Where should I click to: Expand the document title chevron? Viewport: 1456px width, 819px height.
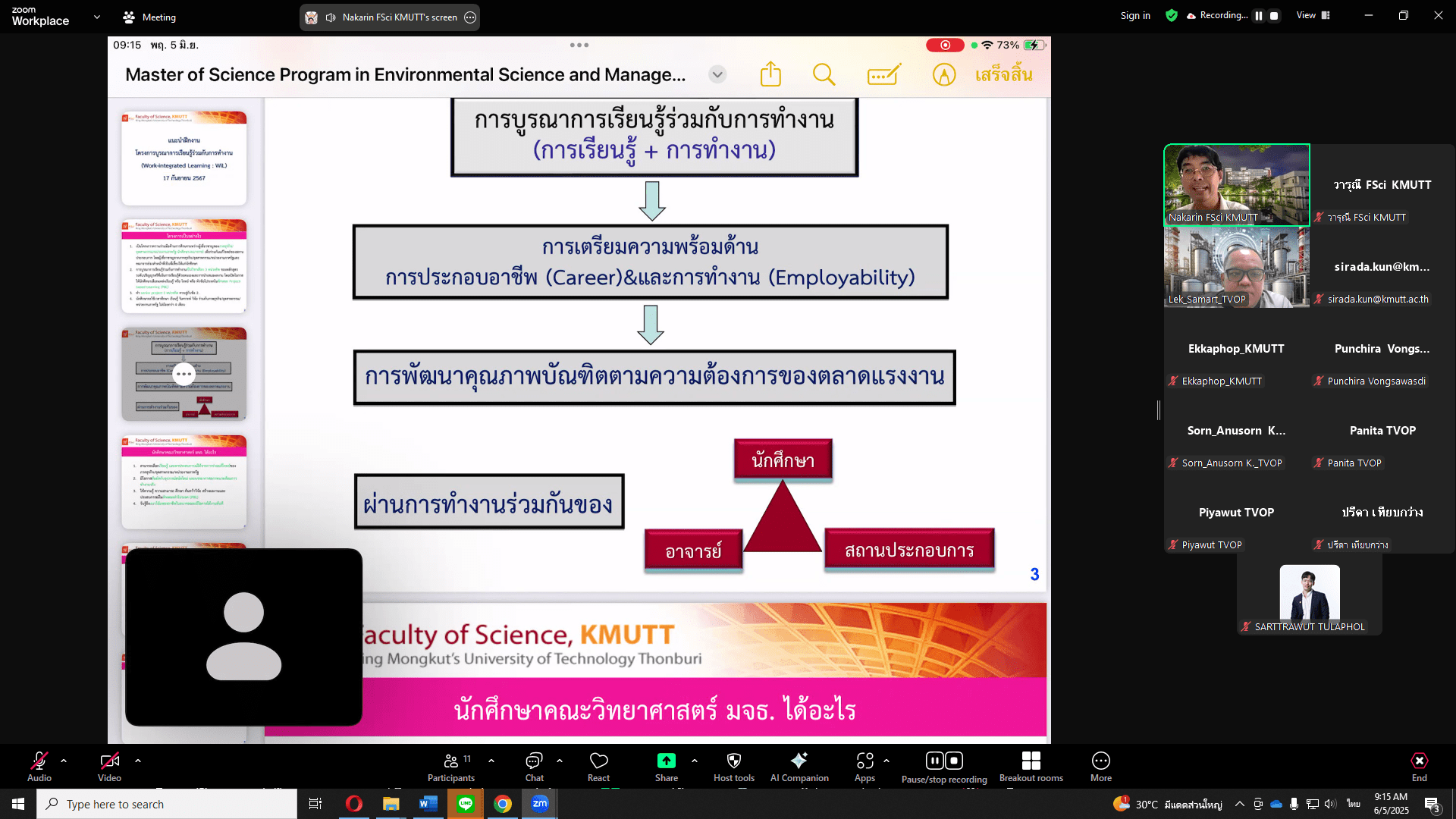pyautogui.click(x=717, y=74)
